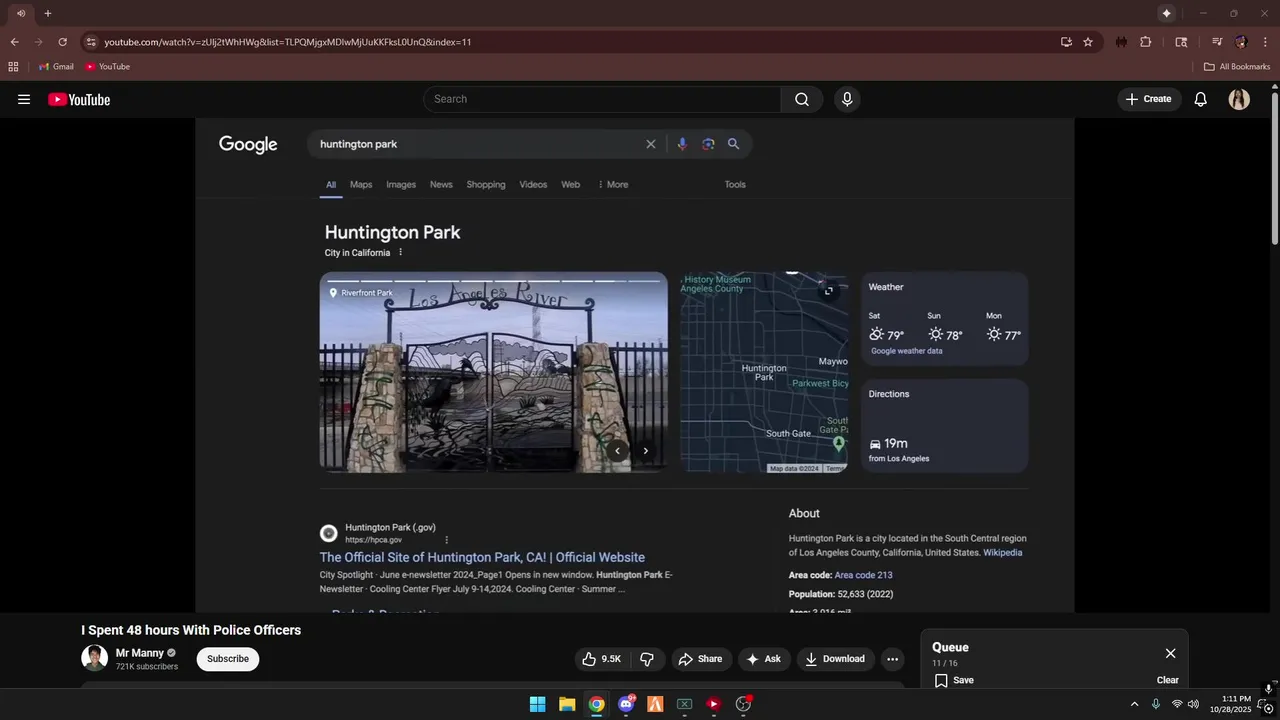Bookmark this page with star icon
This screenshot has height=720, width=1280.
pyautogui.click(x=1088, y=42)
